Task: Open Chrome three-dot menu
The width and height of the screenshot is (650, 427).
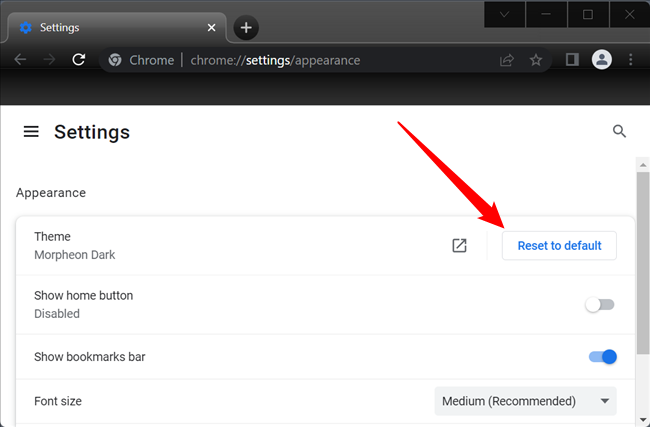Action: (631, 60)
